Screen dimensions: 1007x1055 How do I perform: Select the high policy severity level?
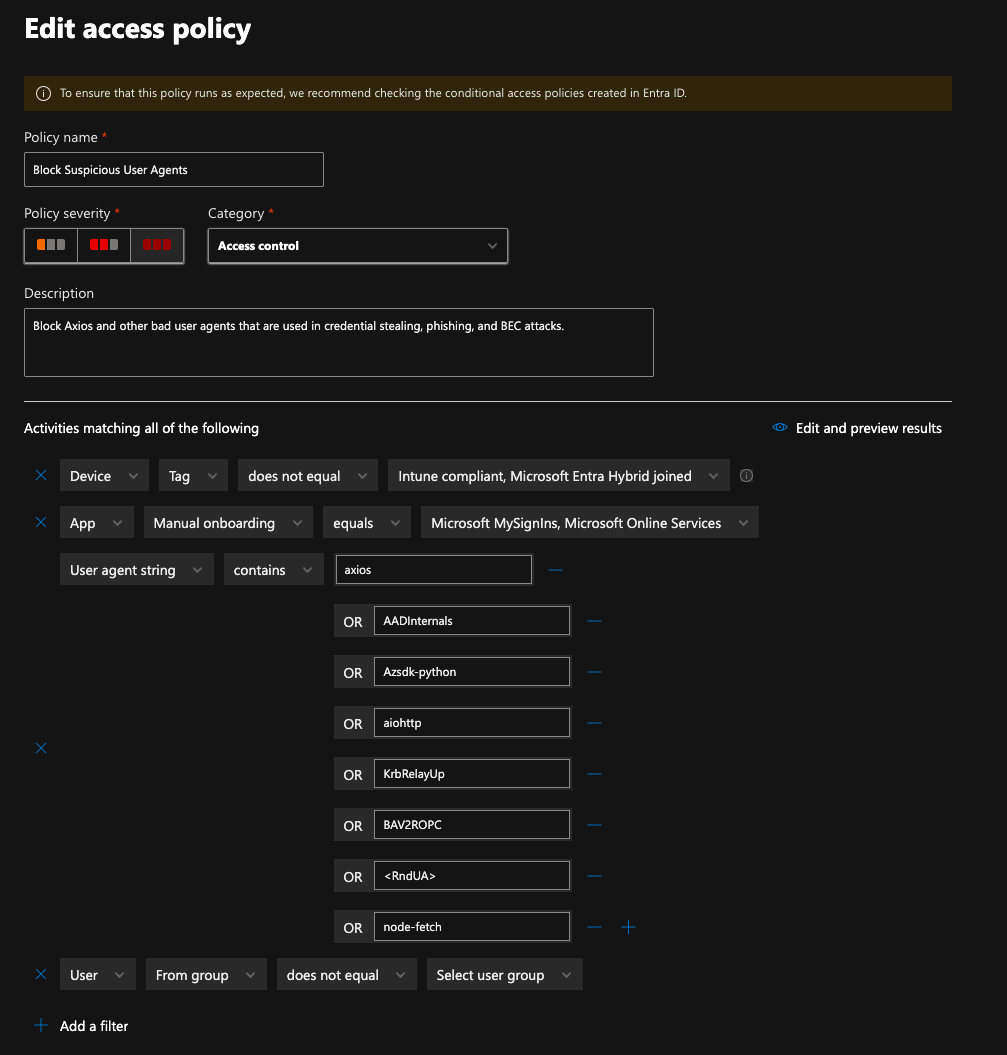tap(156, 245)
